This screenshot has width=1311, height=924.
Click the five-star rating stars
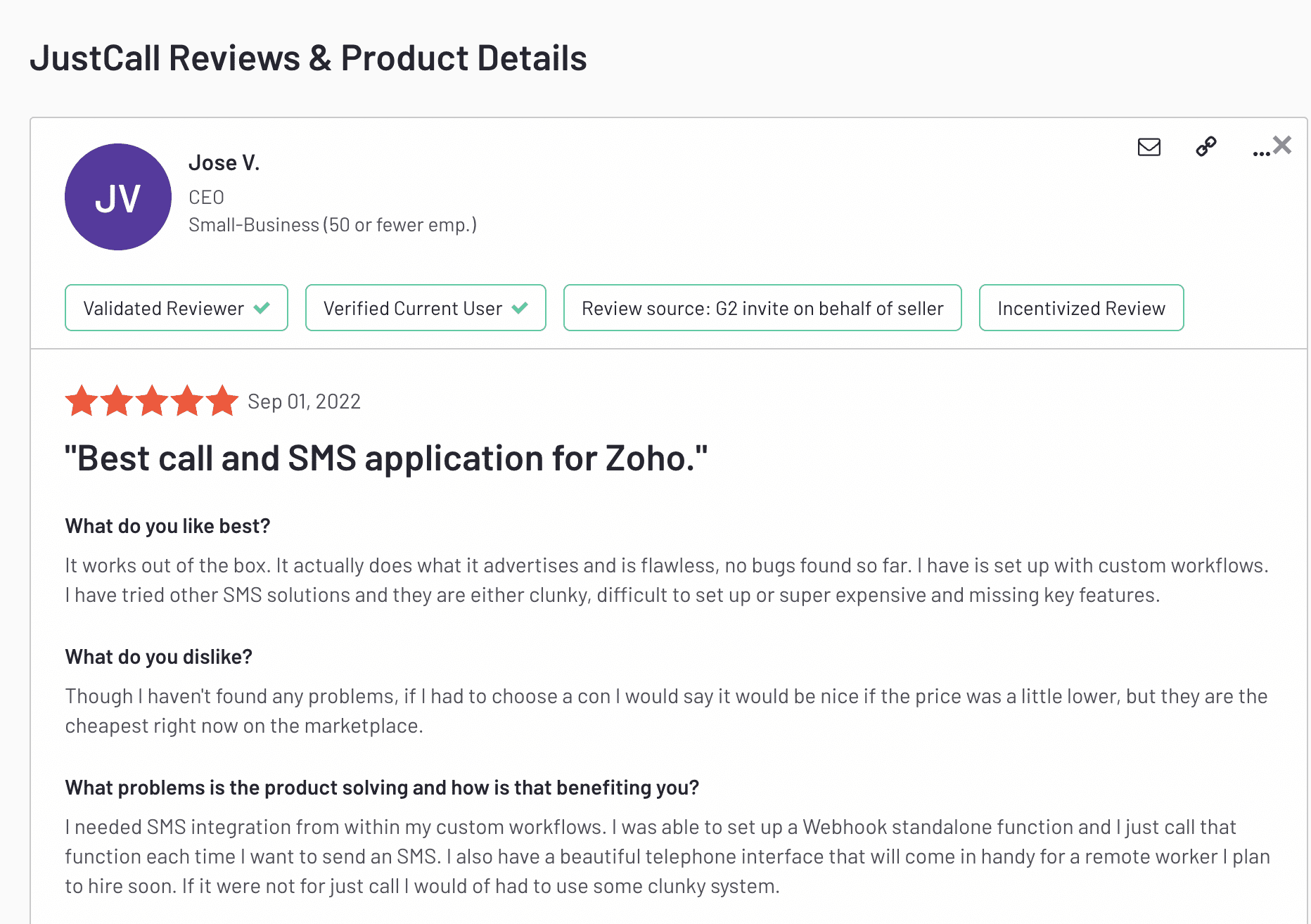click(152, 401)
